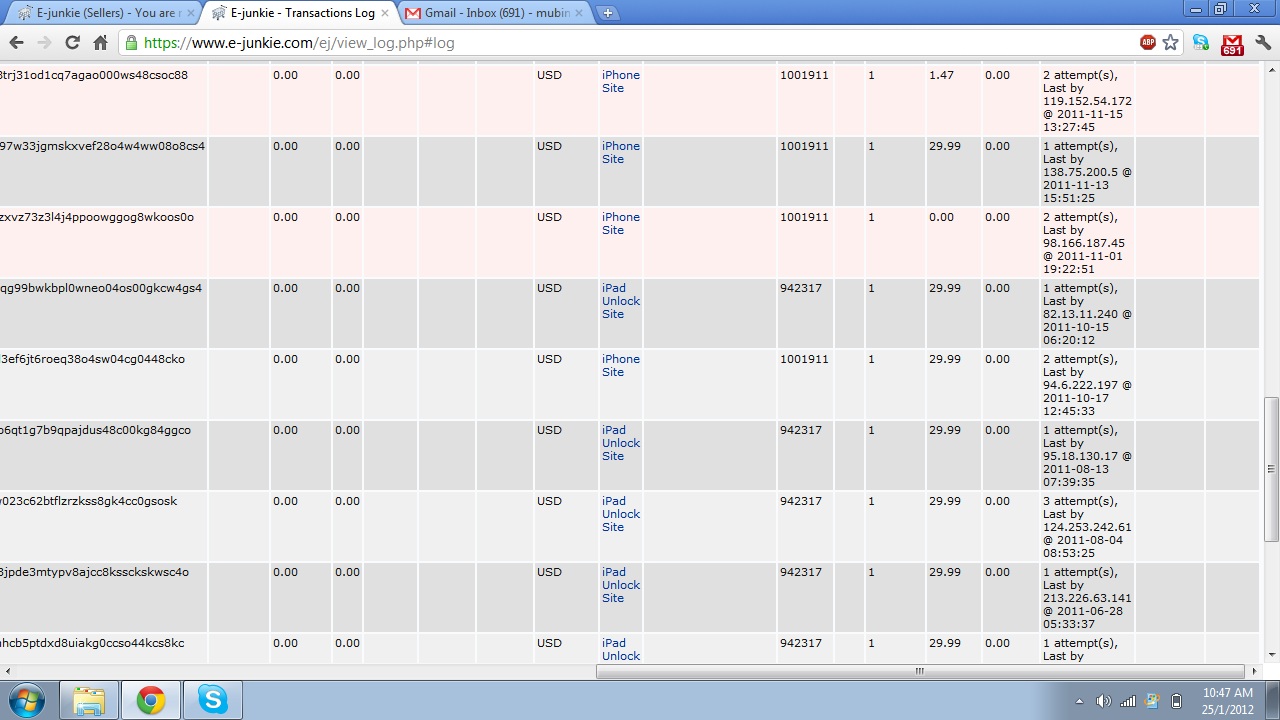1280x720 pixels.
Task: Click attempts cell with IP 138.75.200.5
Action: pyautogui.click(x=1087, y=172)
